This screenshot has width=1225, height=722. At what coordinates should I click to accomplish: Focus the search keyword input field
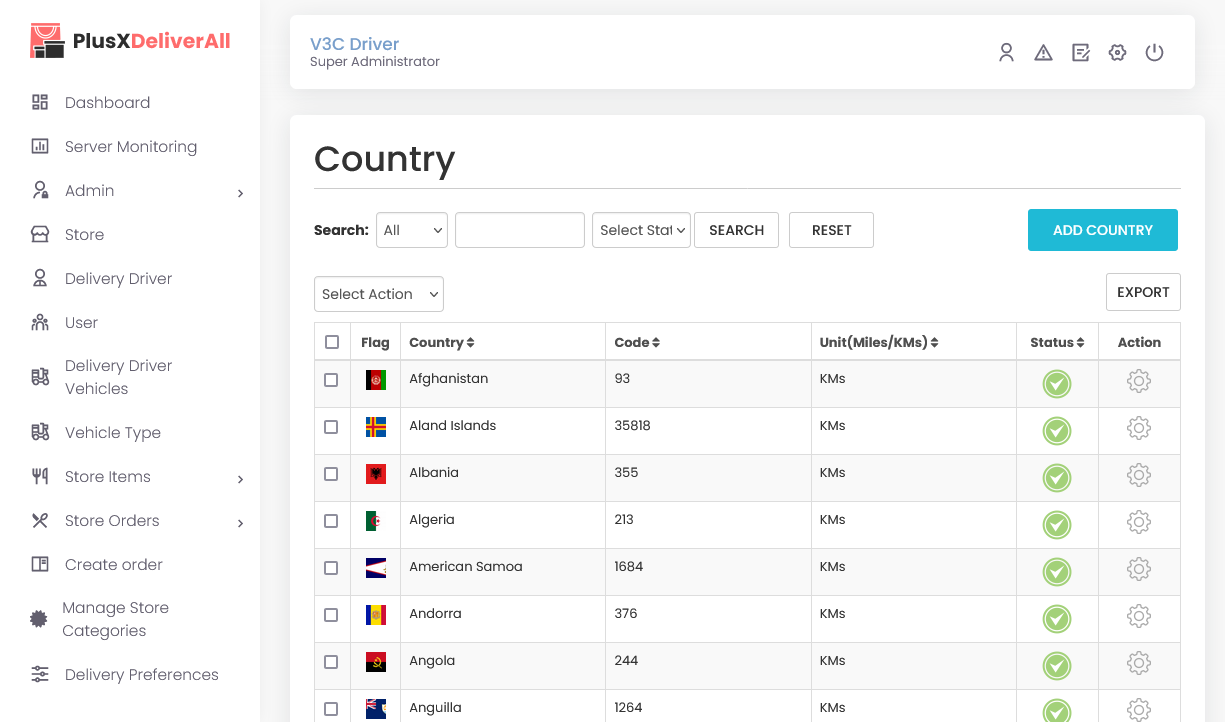point(520,230)
